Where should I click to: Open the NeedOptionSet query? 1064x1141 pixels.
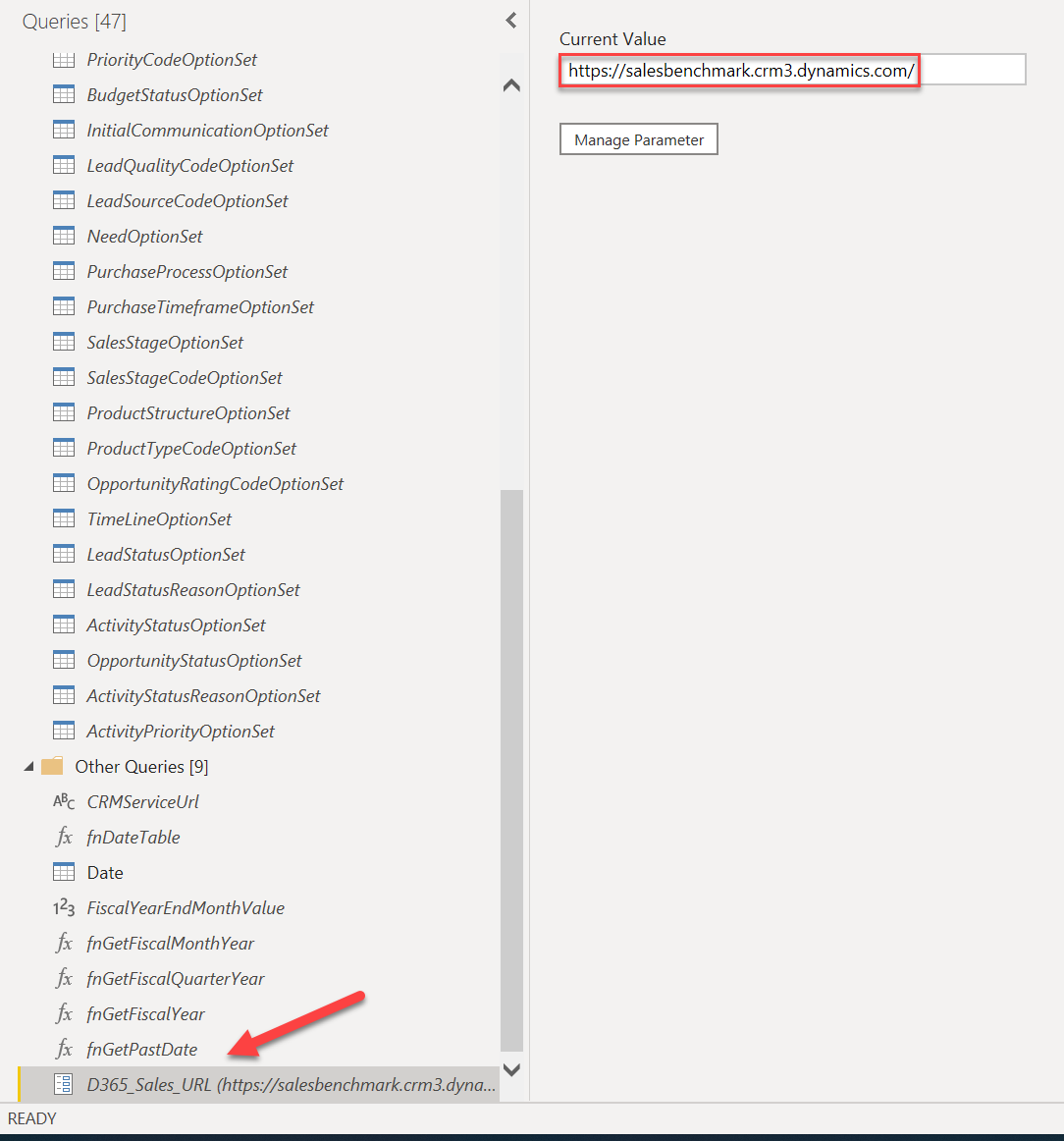pyautogui.click(x=144, y=237)
